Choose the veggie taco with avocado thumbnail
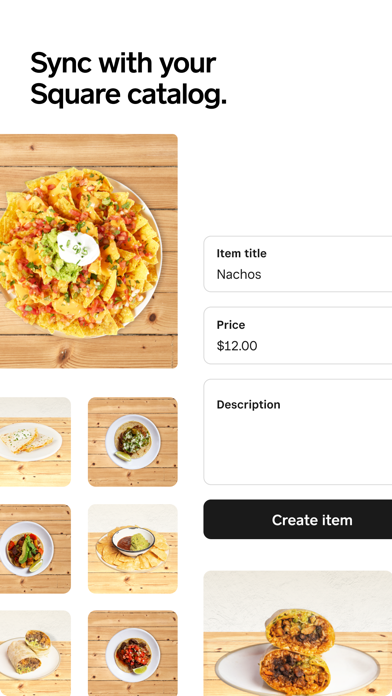 tap(35, 549)
